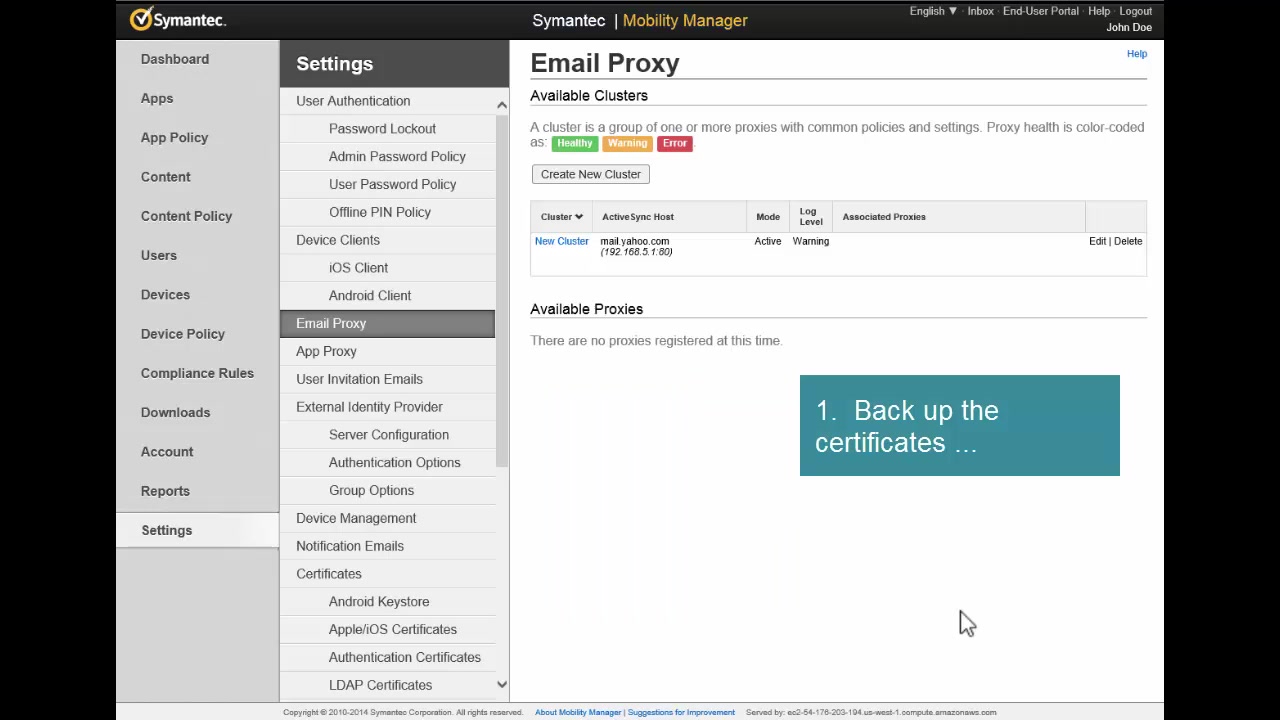Click the green Healthy status badge
The width and height of the screenshot is (1280, 720).
click(x=575, y=143)
